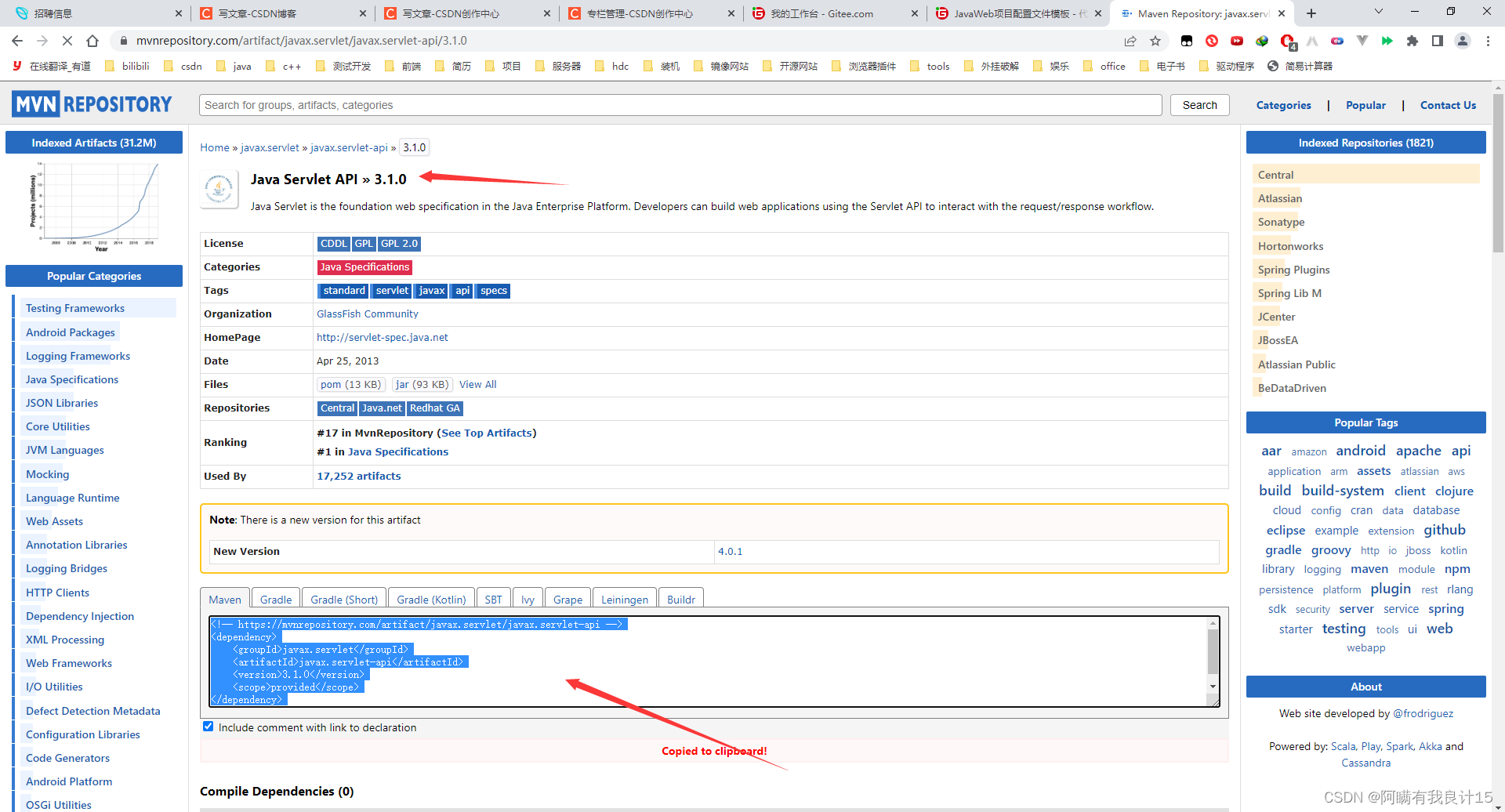1505x812 pixels.
Task: Open the indexed artifacts growth chart
Action: point(94,206)
